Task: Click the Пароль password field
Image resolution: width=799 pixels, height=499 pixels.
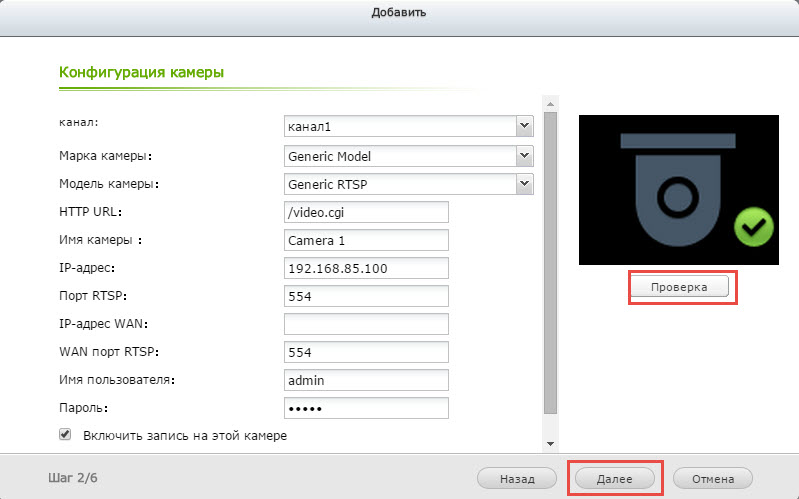Action: pyautogui.click(x=366, y=408)
